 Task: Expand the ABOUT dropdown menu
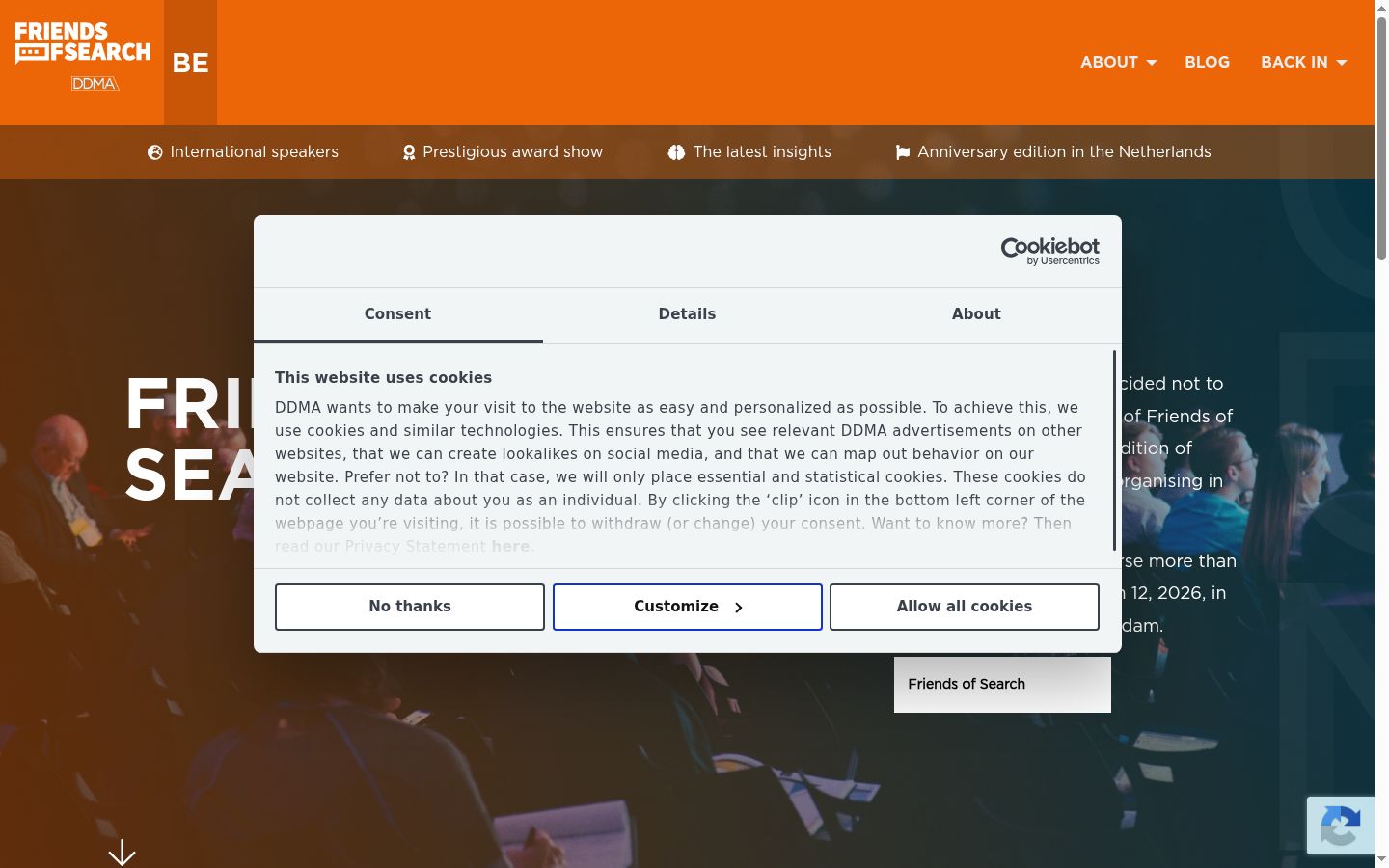[1118, 62]
